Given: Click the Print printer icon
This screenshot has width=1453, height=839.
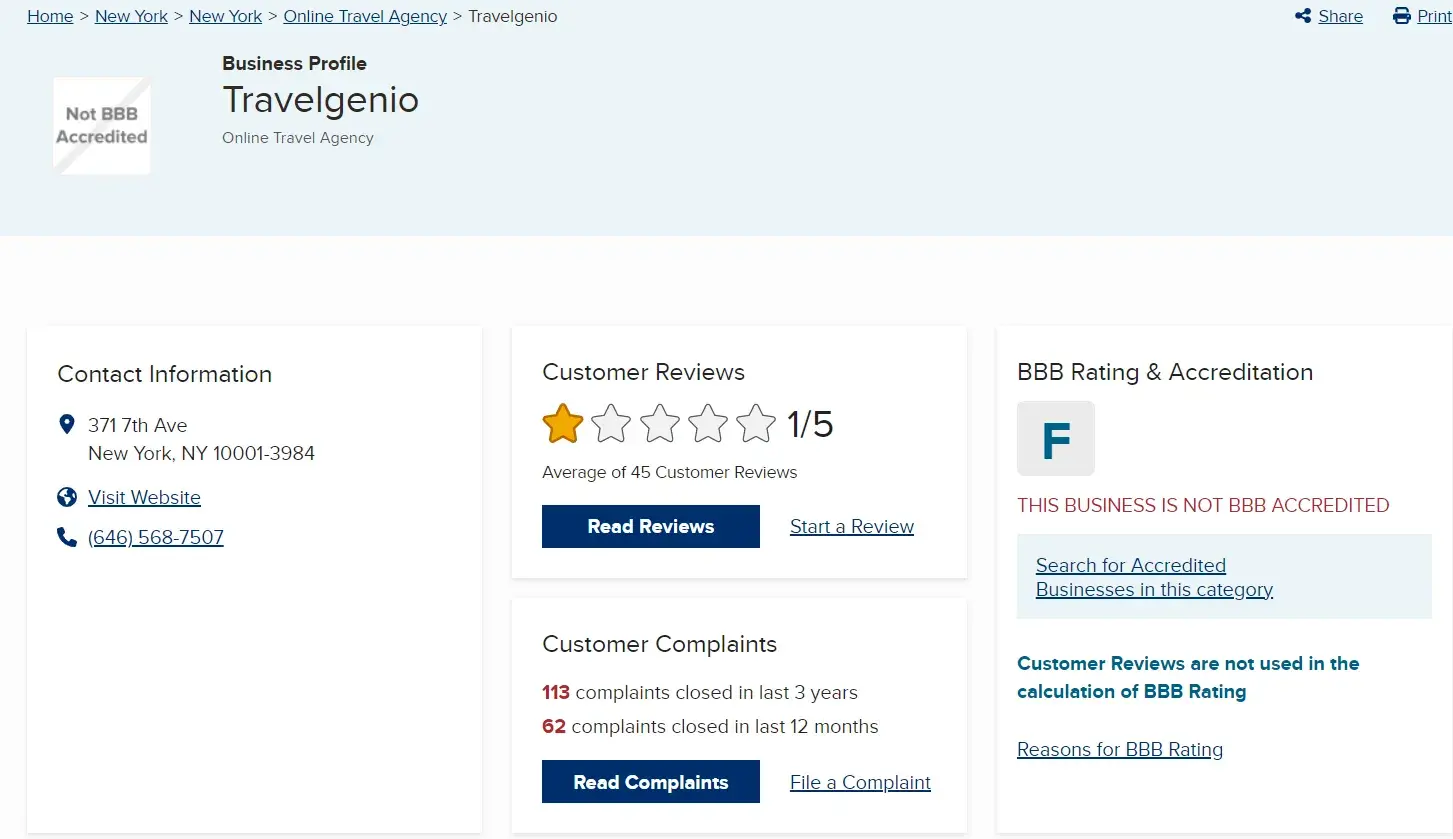Looking at the screenshot, I should point(1402,16).
